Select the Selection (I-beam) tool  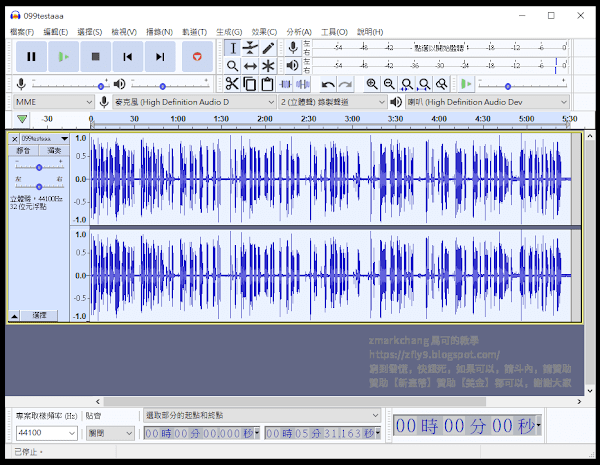pyautogui.click(x=233, y=48)
